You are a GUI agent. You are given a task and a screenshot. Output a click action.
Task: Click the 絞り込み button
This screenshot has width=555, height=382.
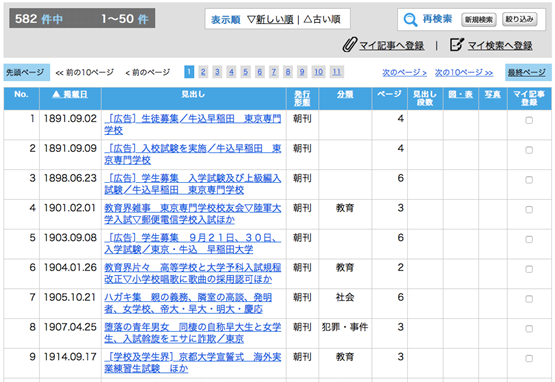click(x=519, y=19)
